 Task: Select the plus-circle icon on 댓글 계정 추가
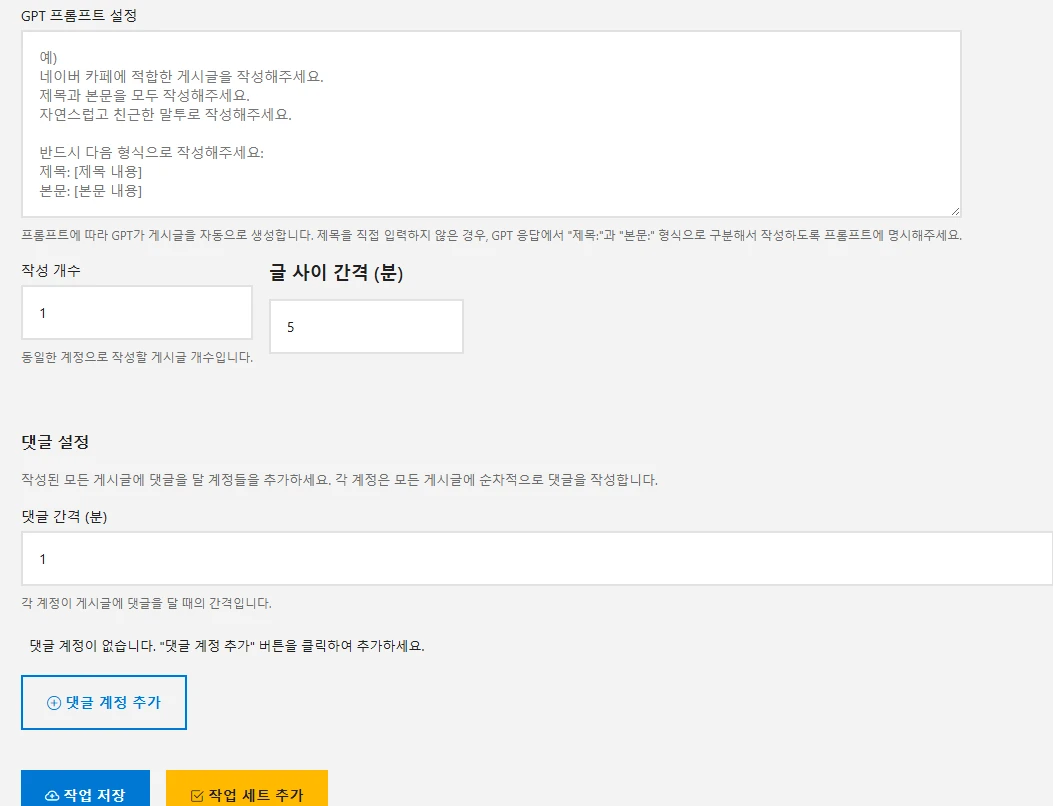click(x=53, y=703)
